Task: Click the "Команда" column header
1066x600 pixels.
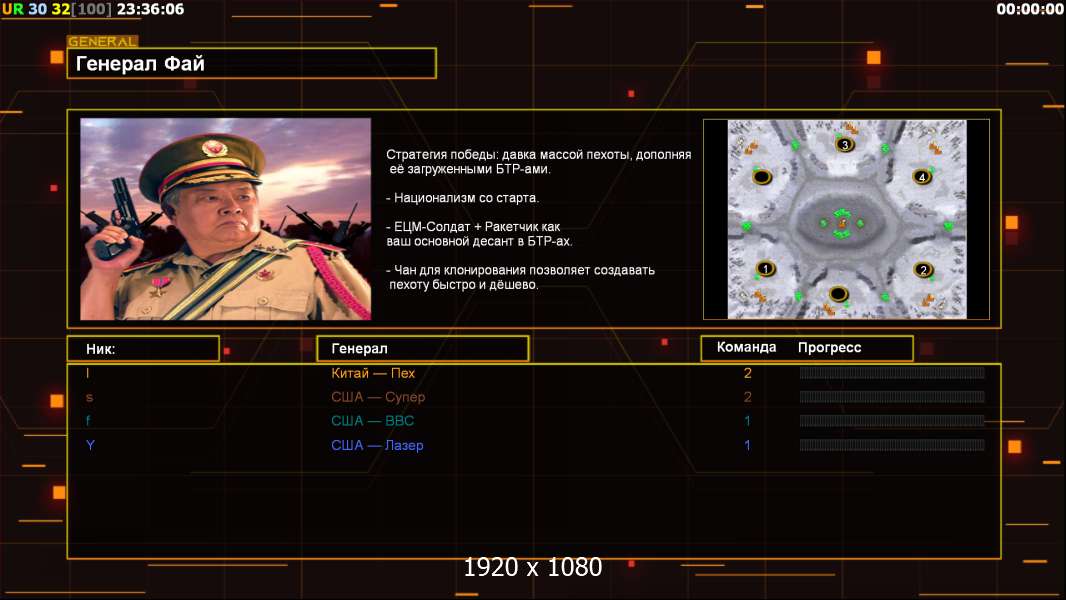Action: click(746, 348)
